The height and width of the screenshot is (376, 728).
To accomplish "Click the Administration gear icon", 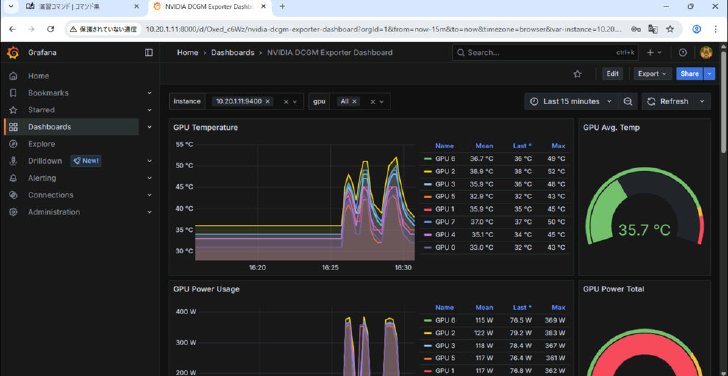I will pos(13,212).
